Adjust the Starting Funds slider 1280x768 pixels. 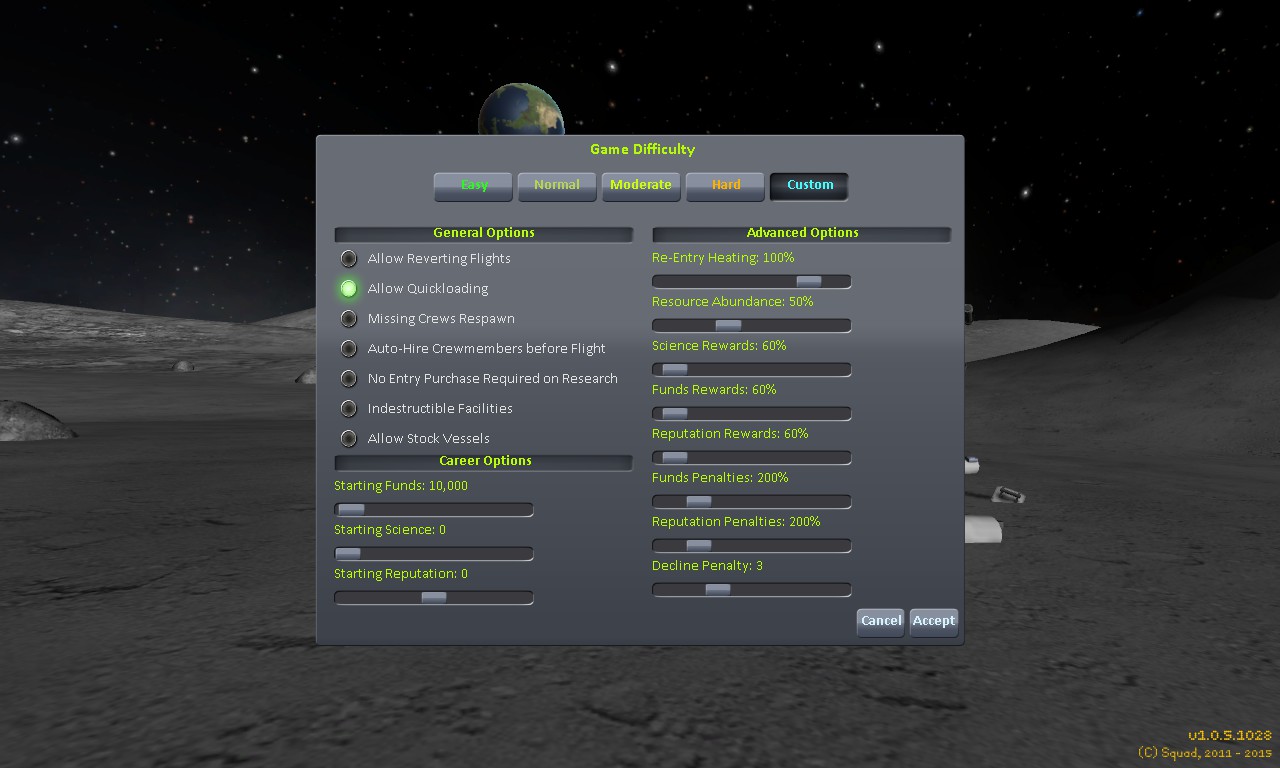[x=434, y=510]
